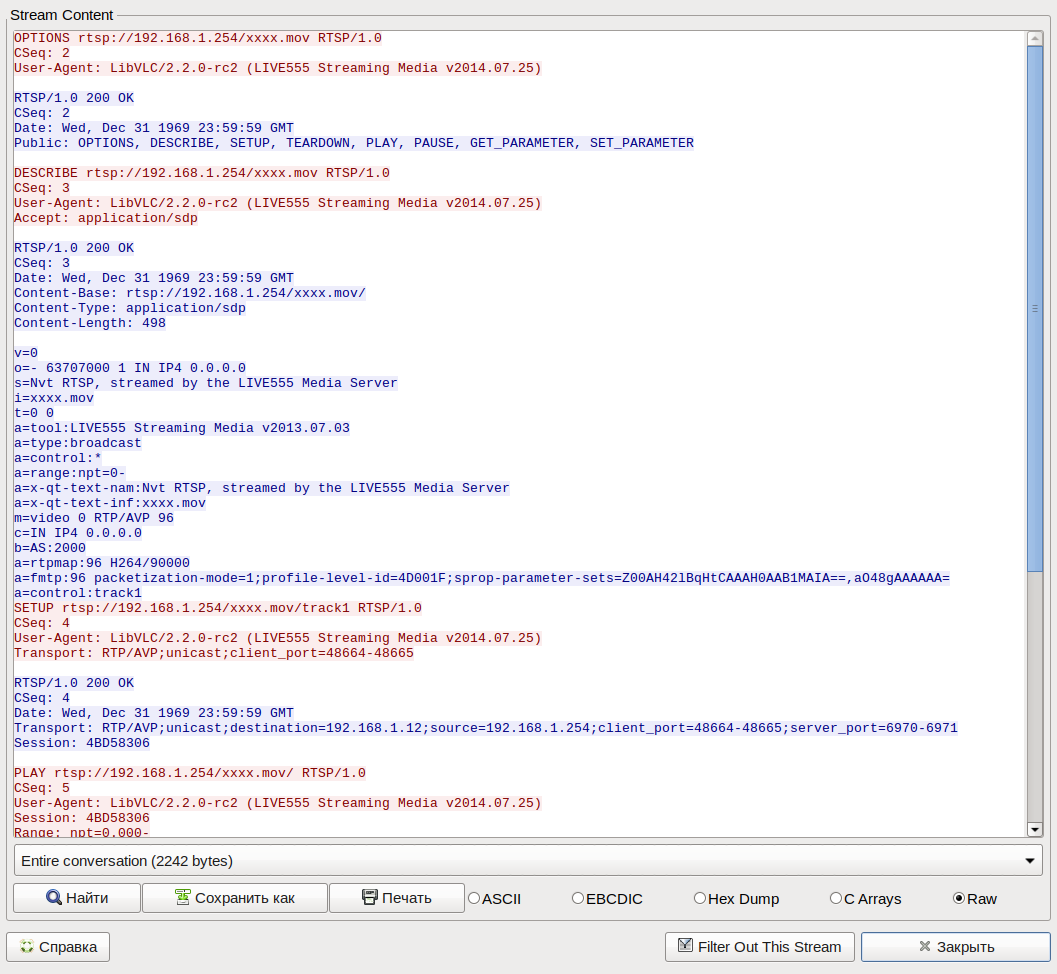This screenshot has width=1057, height=974.
Task: Click the printer icon on Печать button
Action: pos(369,898)
